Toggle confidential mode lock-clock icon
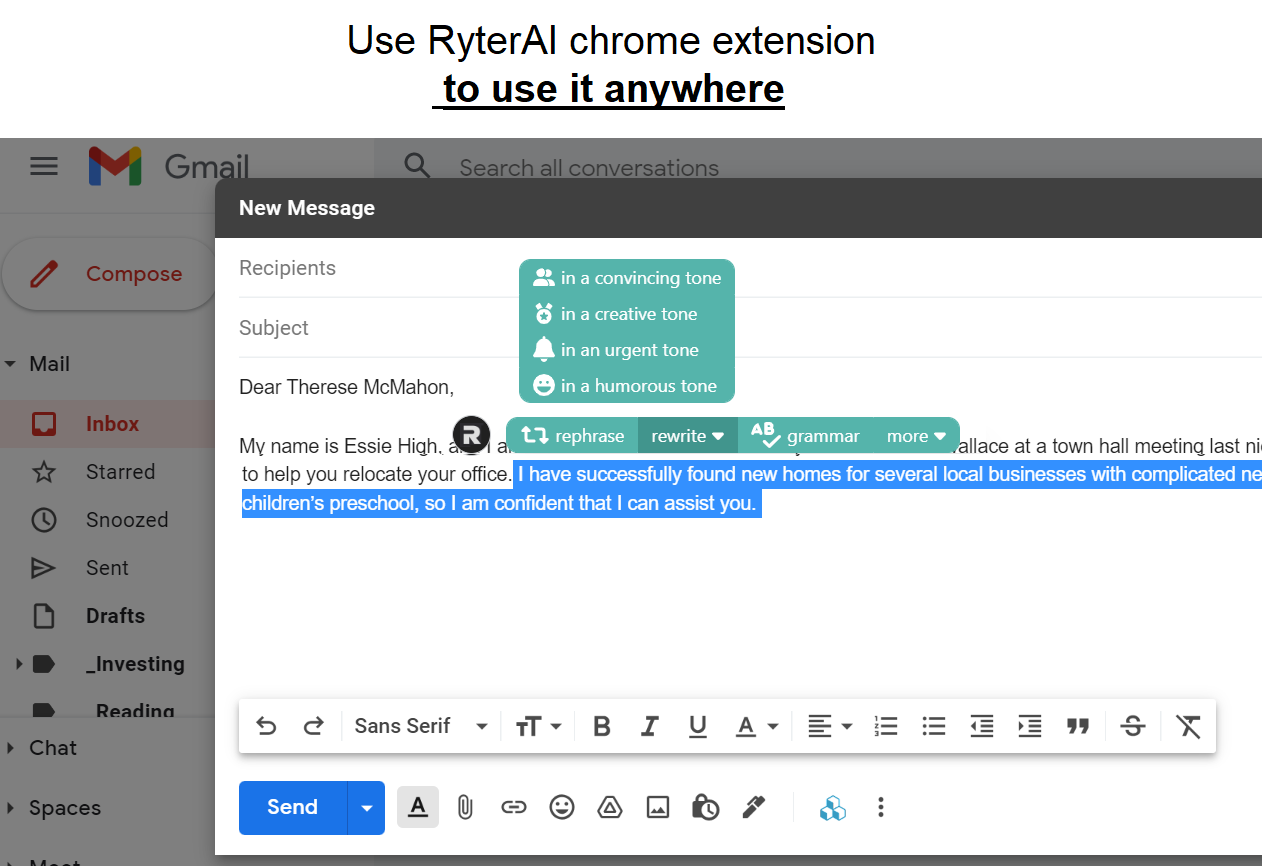Image resolution: width=1270 pixels, height=866 pixels. [x=706, y=807]
